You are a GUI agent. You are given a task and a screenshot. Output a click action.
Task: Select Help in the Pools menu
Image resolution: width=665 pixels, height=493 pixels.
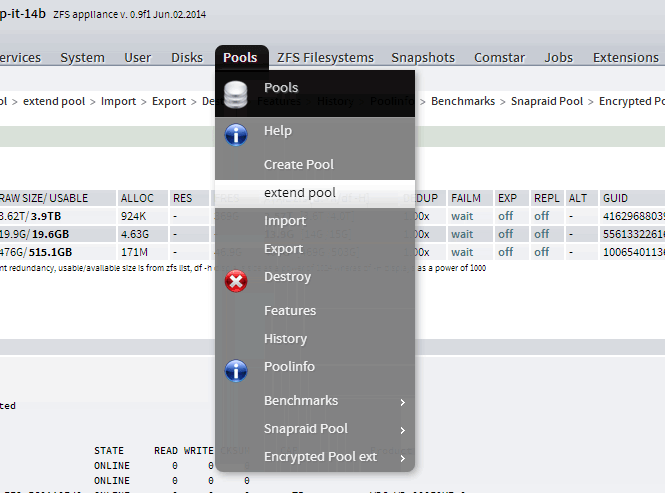click(315, 131)
